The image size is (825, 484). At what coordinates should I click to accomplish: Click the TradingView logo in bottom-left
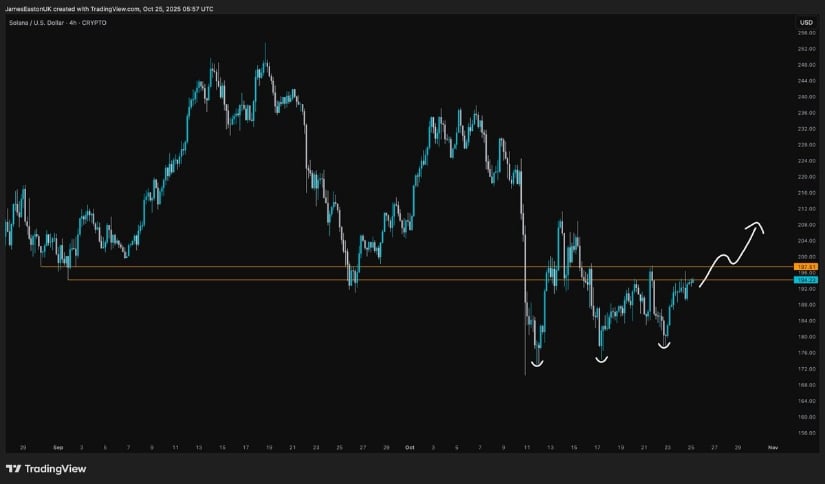click(46, 468)
